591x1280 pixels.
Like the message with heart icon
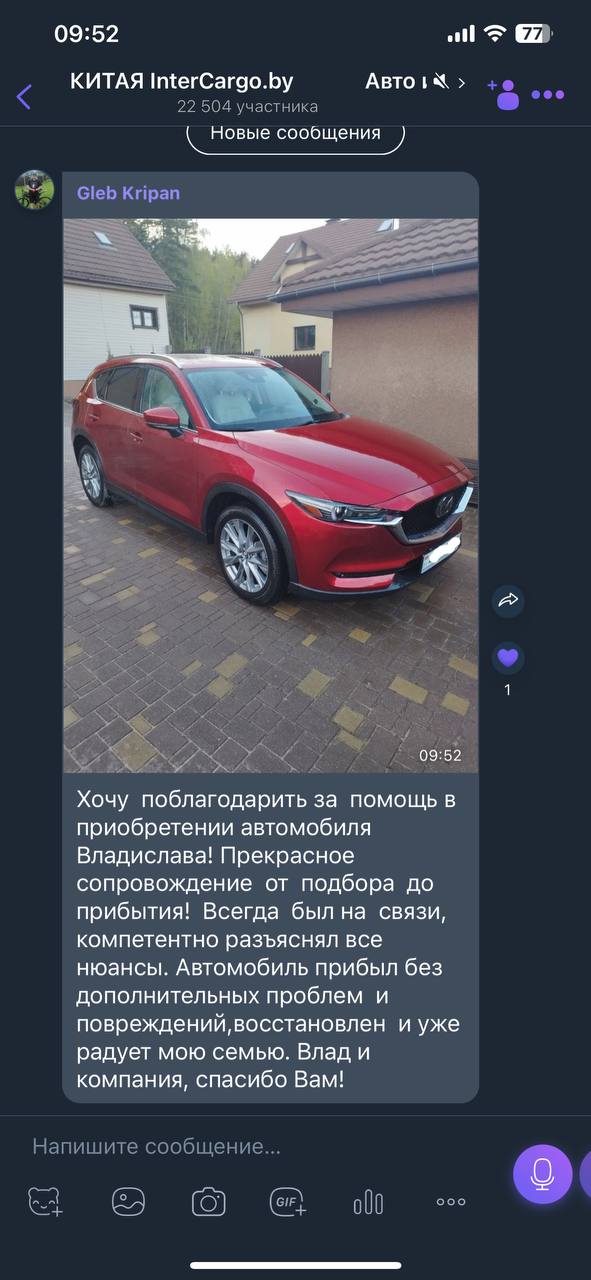(x=508, y=658)
